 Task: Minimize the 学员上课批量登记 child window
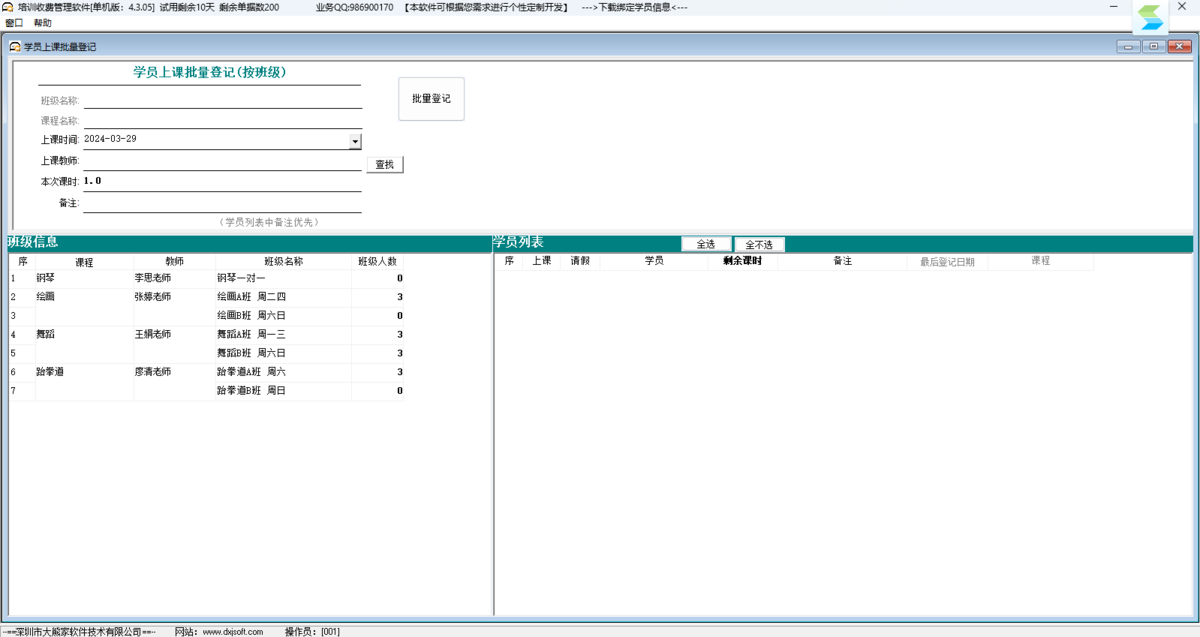pyautogui.click(x=1129, y=47)
